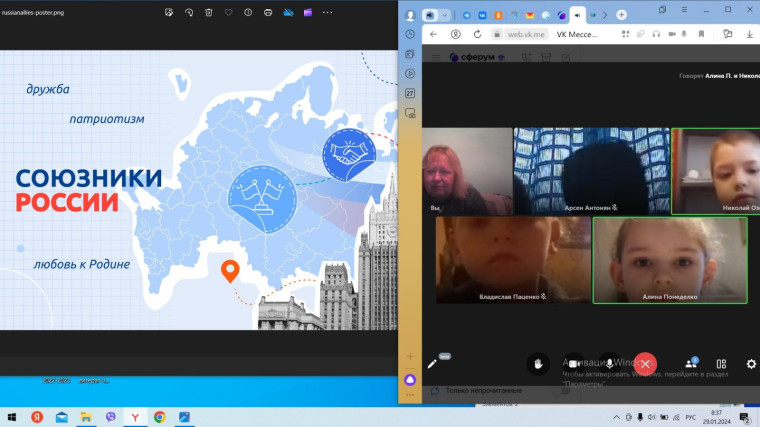Viewport: 760px width, 427px height.
Task: Go back in the browser
Action: (x=433, y=34)
